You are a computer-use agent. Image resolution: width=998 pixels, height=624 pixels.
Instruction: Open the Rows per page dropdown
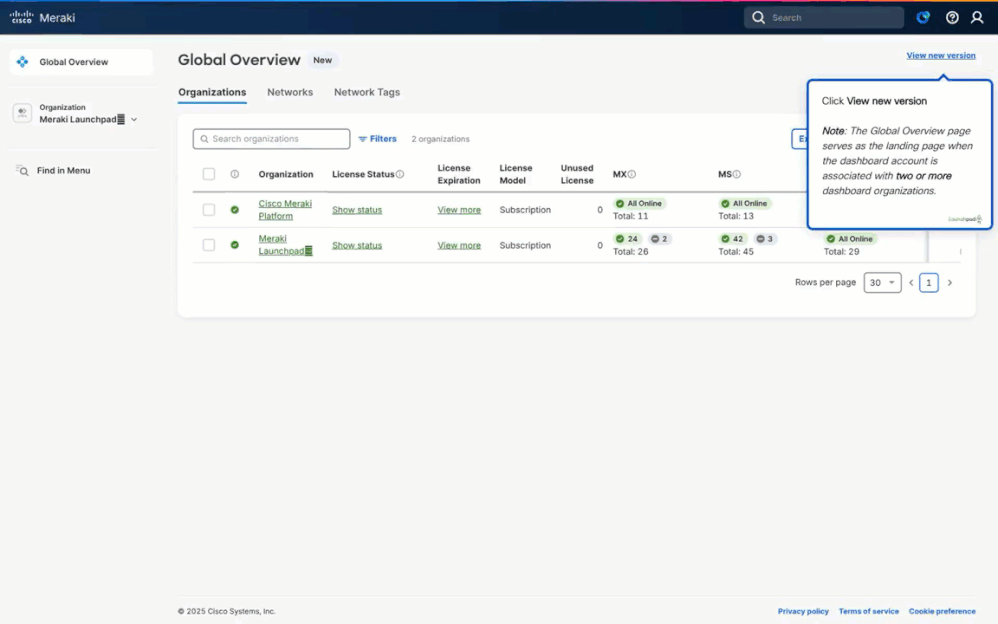[x=882, y=282]
